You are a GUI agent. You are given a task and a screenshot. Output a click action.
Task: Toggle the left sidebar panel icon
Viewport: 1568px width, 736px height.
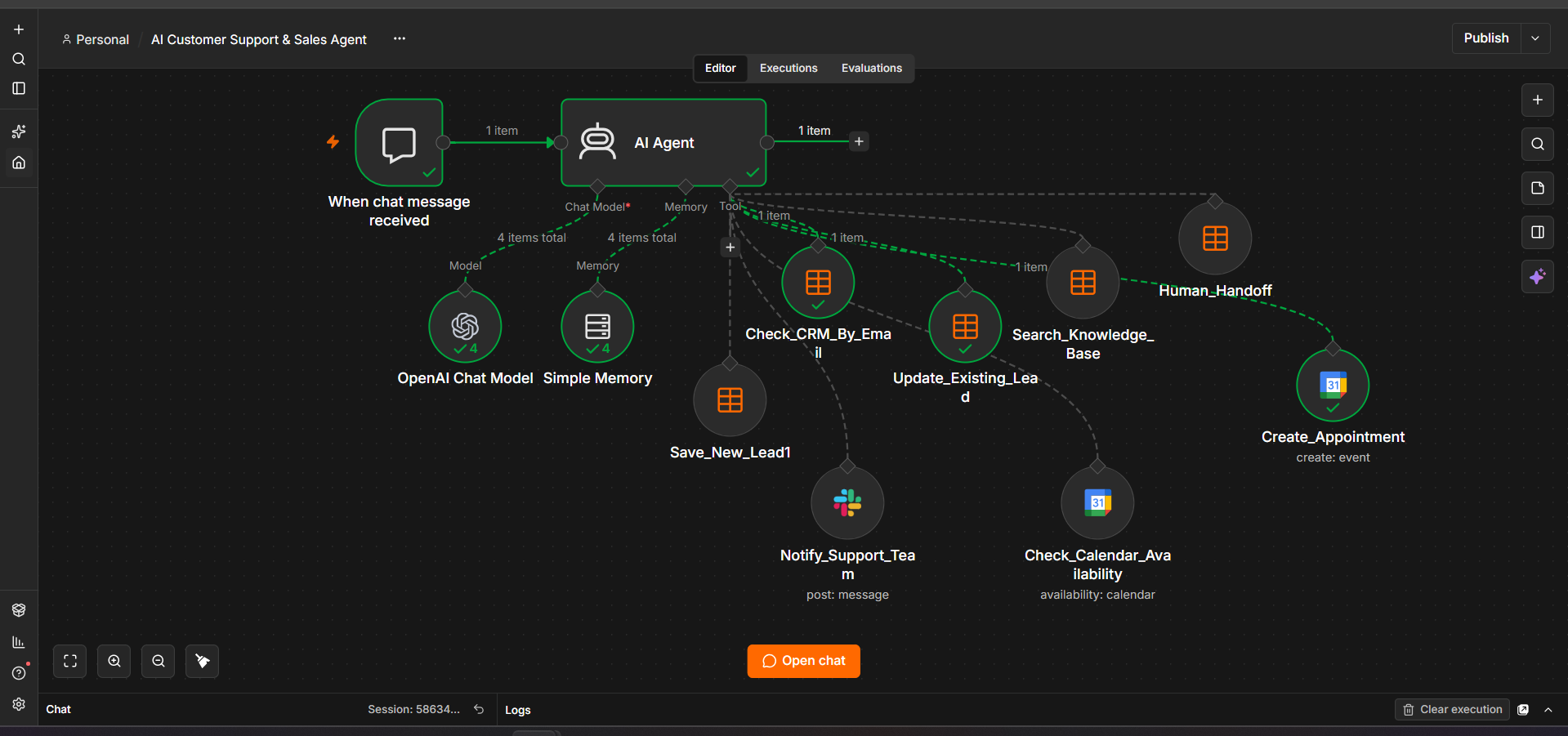click(x=19, y=88)
